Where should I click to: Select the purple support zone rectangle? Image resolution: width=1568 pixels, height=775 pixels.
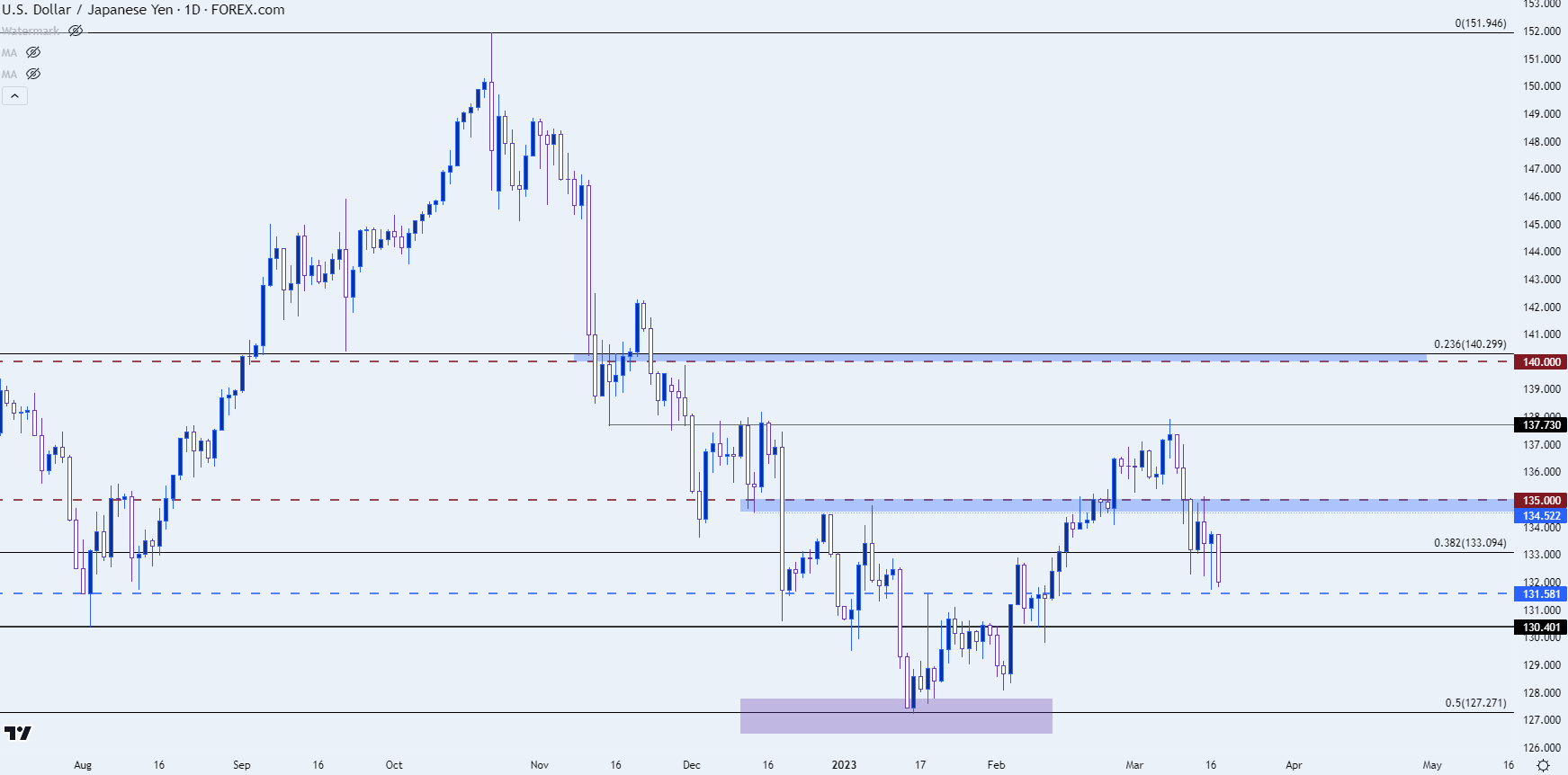[896, 717]
